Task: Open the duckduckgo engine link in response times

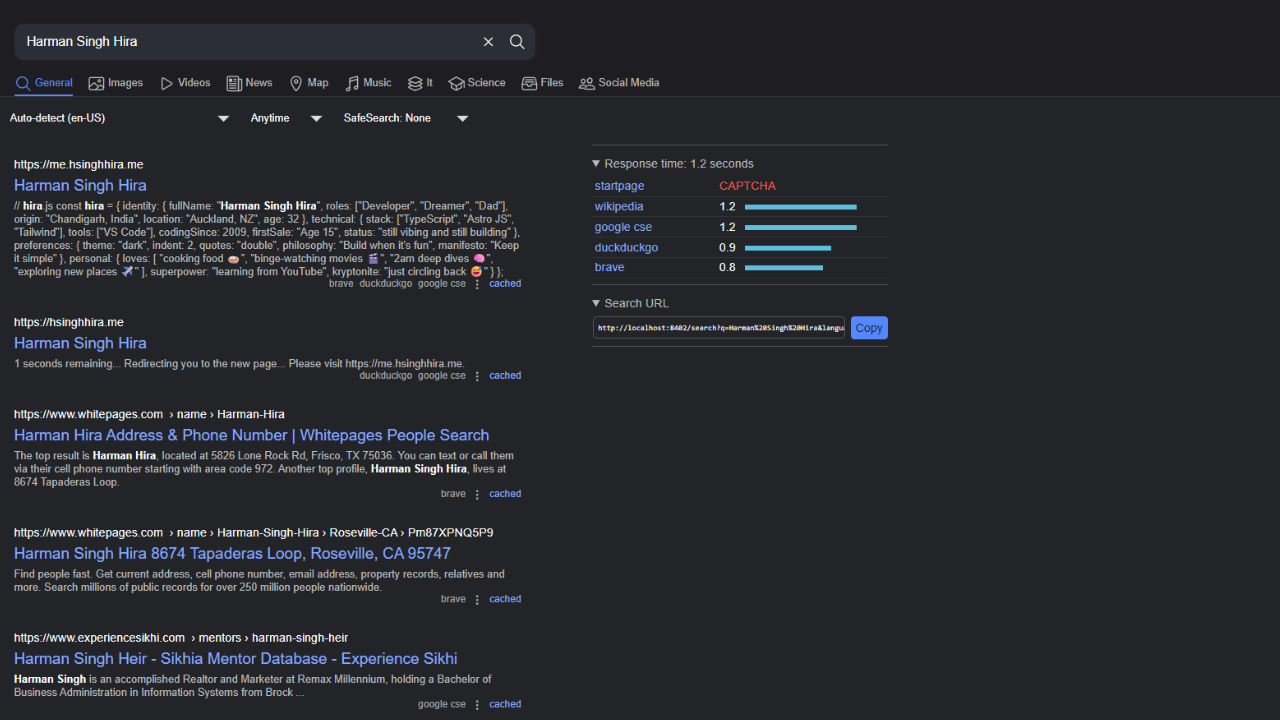Action: [x=626, y=248]
